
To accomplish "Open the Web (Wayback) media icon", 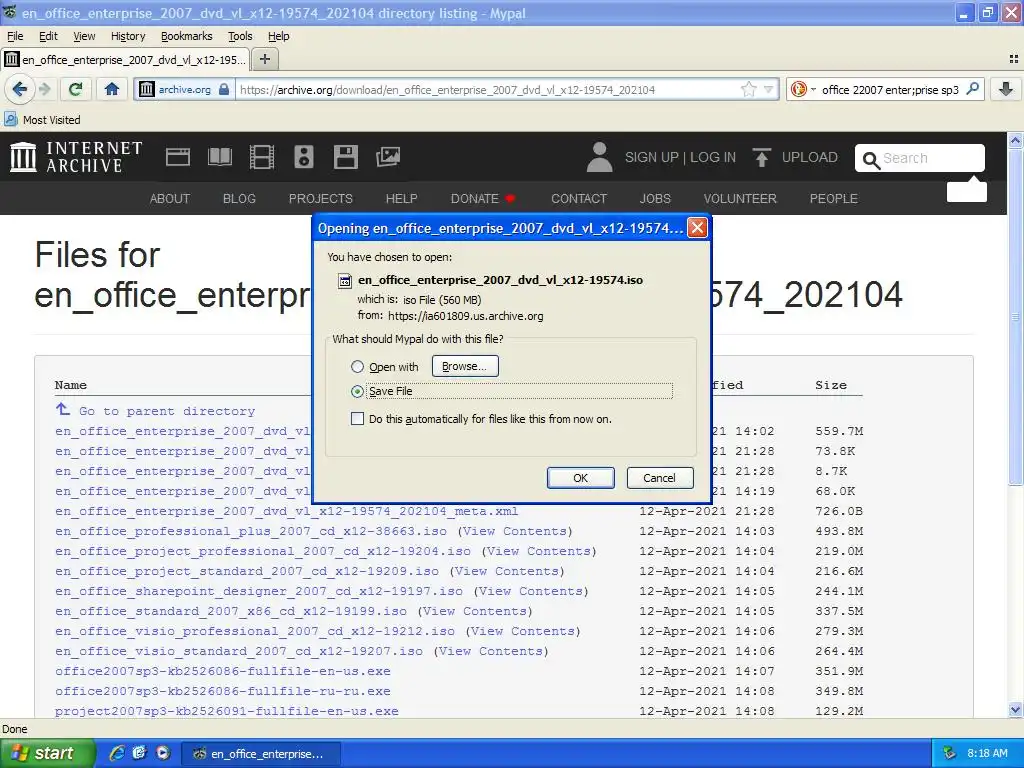I will click(x=178, y=157).
